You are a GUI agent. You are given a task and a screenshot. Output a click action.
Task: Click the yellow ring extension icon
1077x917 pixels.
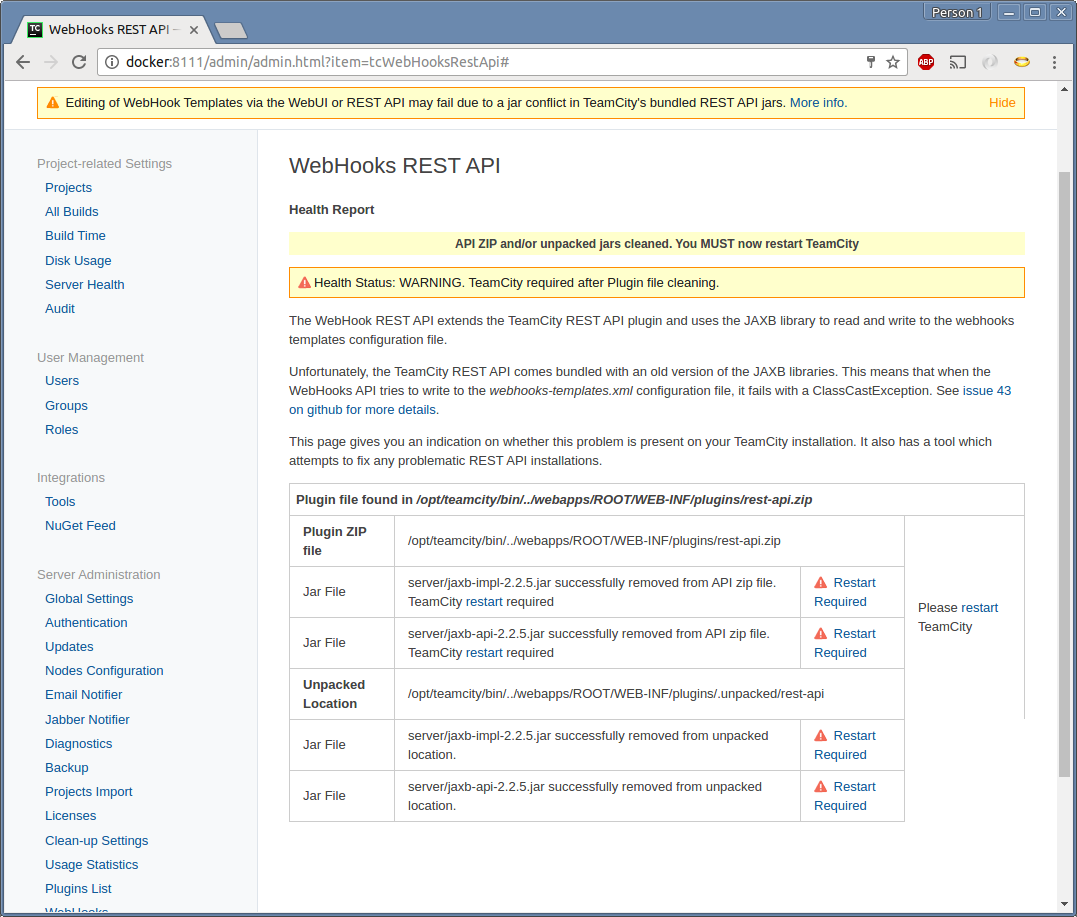click(1022, 62)
